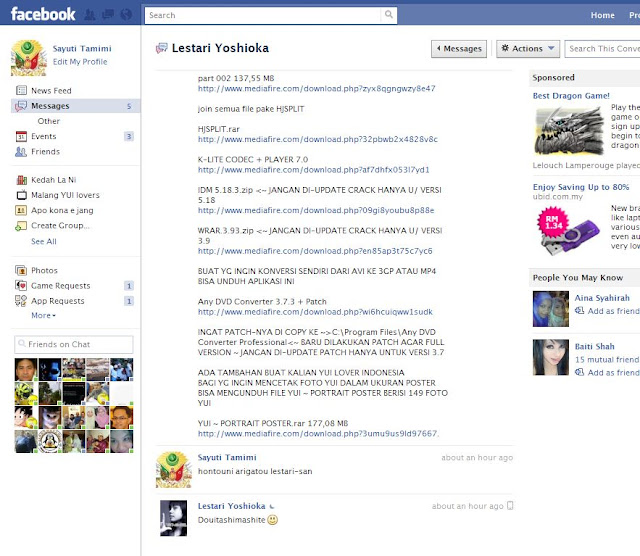Click Aina Syahirah name link
The width and height of the screenshot is (640, 556).
pyautogui.click(x=602, y=298)
